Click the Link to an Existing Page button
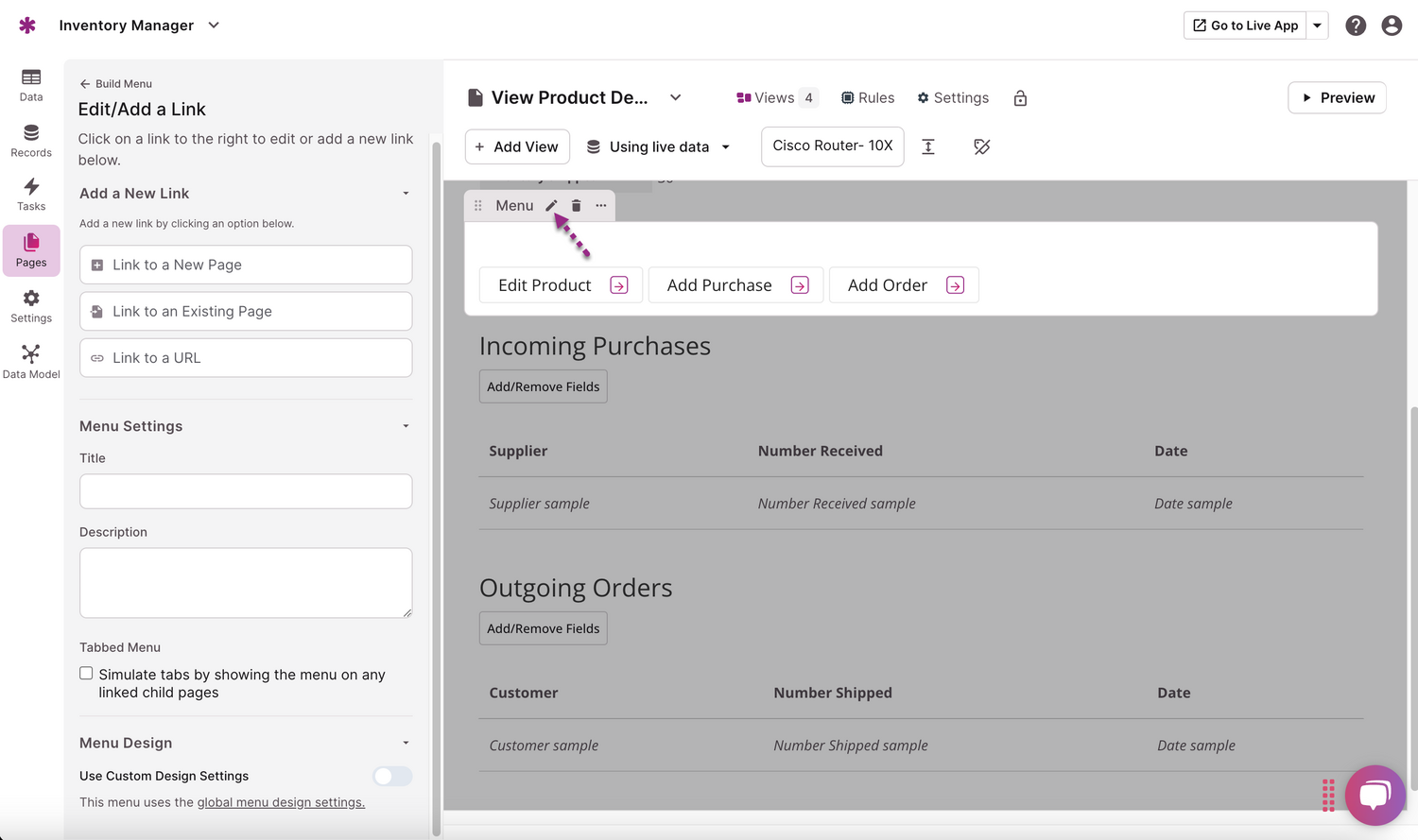1418x840 pixels. click(x=246, y=312)
